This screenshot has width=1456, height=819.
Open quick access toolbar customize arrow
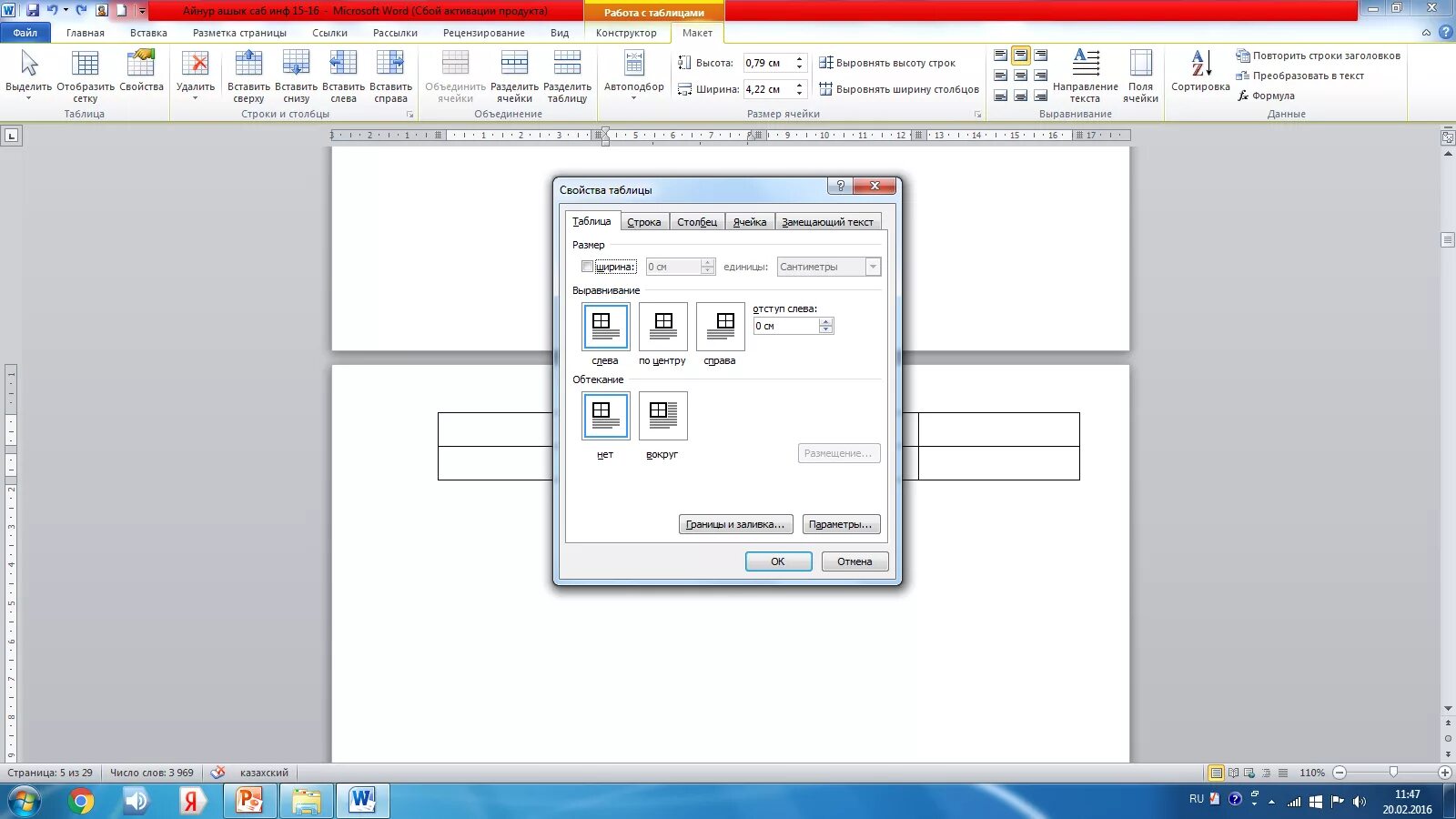pyautogui.click(x=142, y=11)
